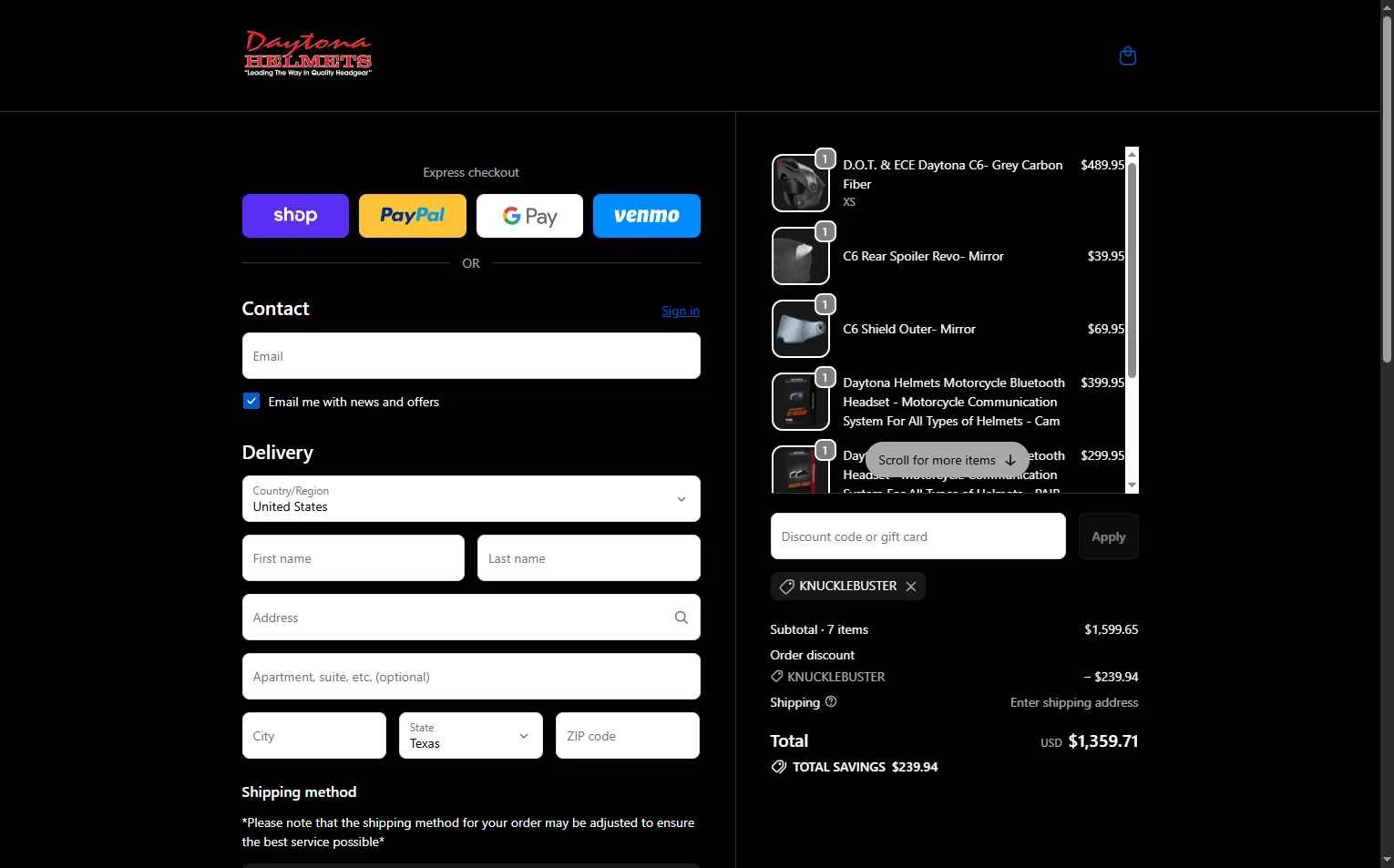This screenshot has width=1394, height=868.
Task: Click the C6 Shield Outer Mirror thumbnail
Action: click(801, 329)
